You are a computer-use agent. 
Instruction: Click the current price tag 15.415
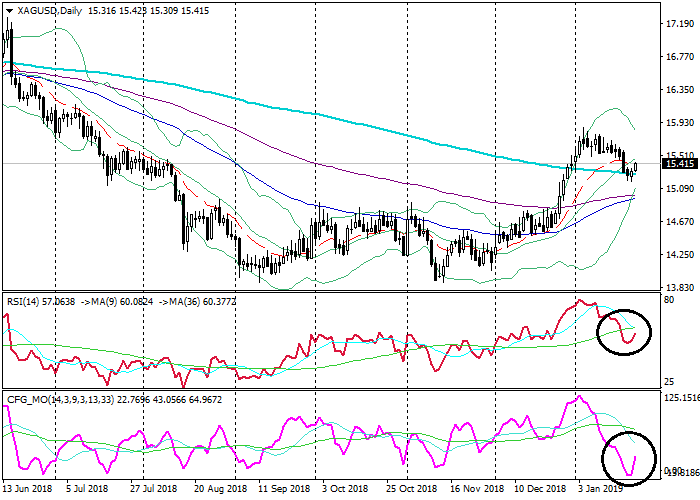[679, 163]
